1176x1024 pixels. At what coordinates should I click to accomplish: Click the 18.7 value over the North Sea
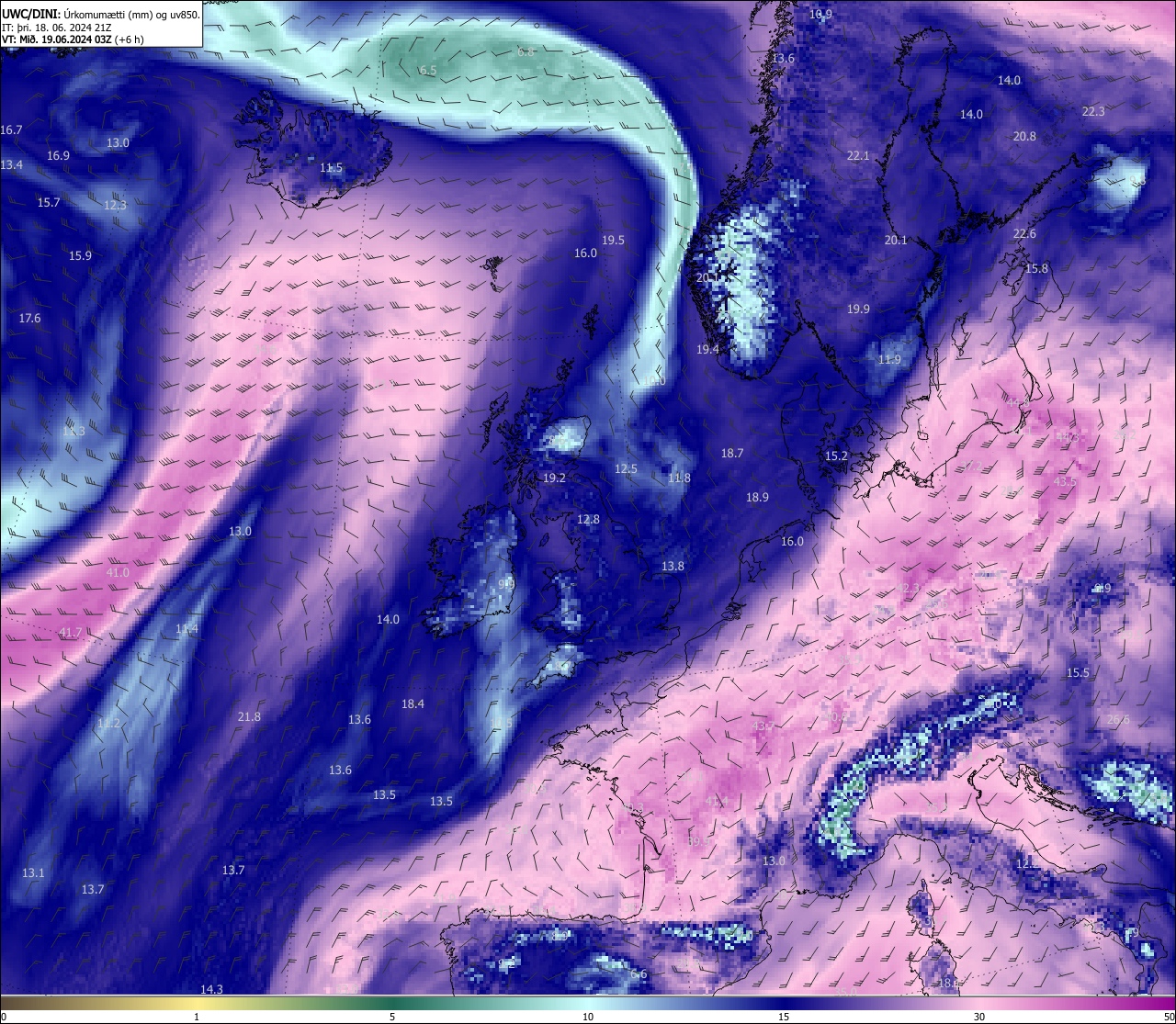[732, 453]
